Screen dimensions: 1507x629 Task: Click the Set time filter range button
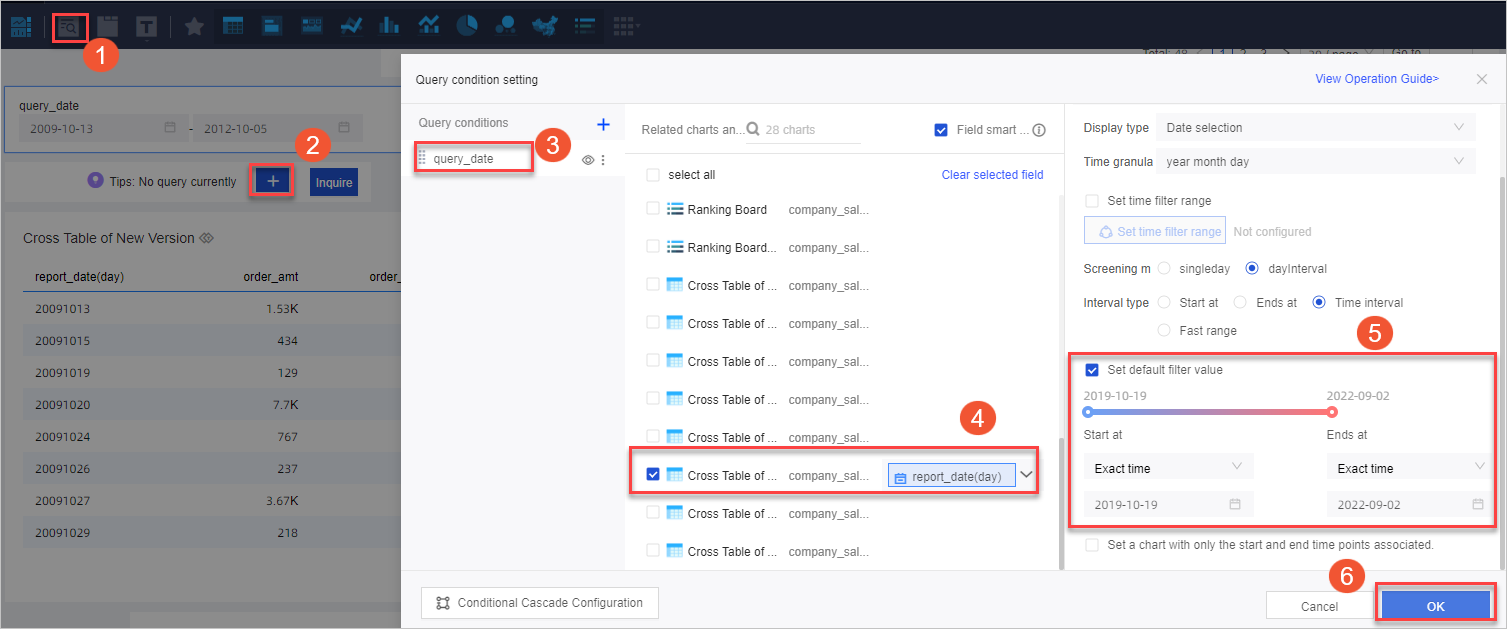click(x=1154, y=231)
